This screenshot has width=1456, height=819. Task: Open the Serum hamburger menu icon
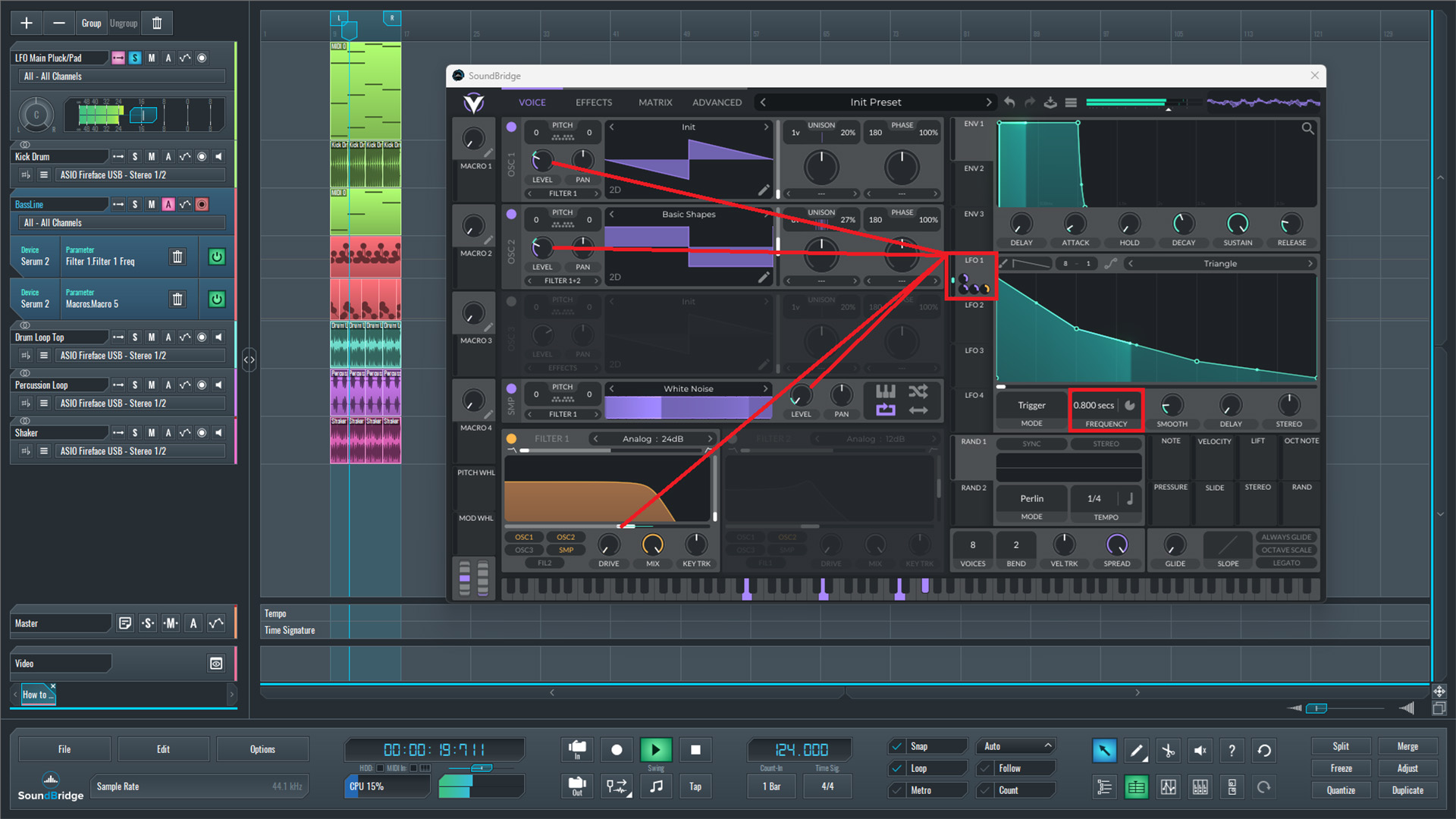1071,102
